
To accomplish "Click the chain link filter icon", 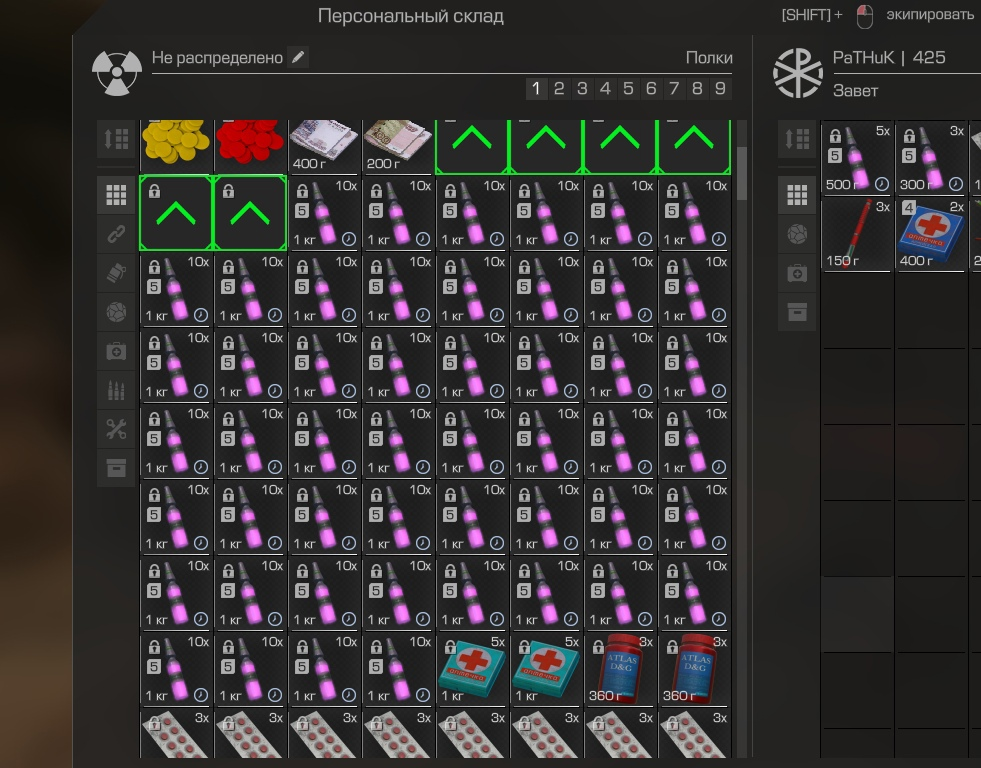I will click(116, 234).
